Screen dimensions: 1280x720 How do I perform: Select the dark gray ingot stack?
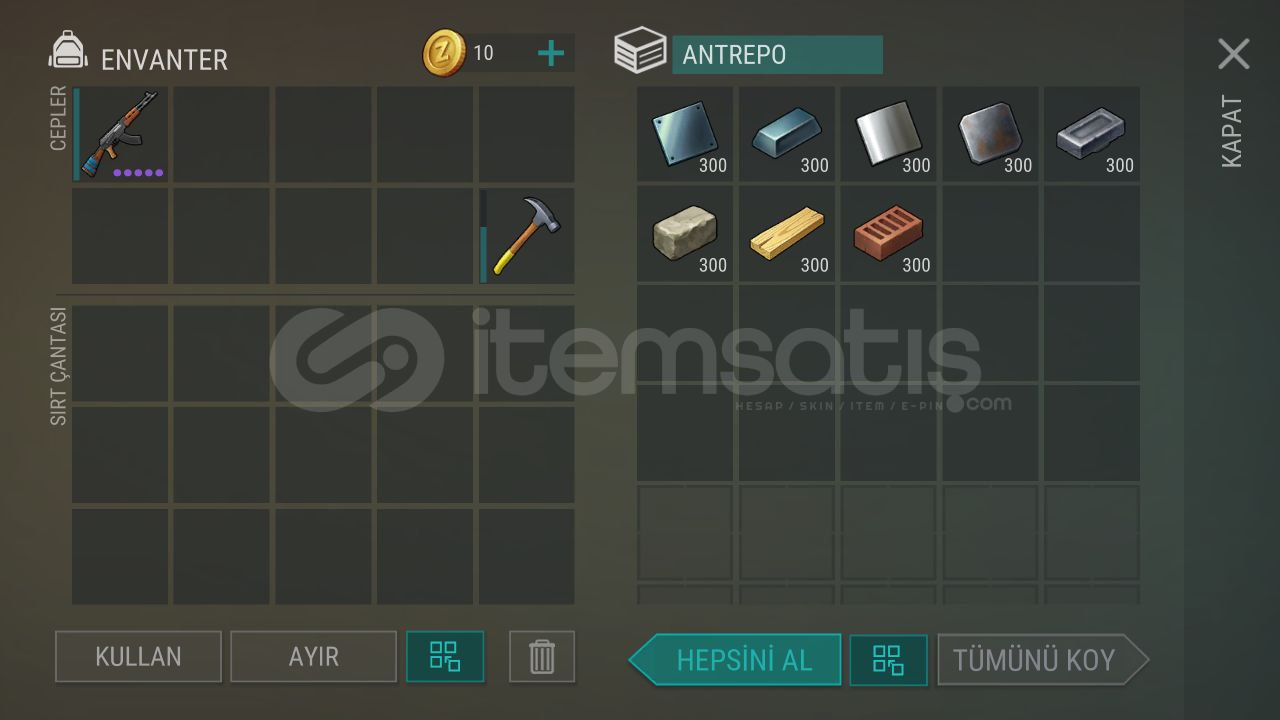pos(1092,134)
